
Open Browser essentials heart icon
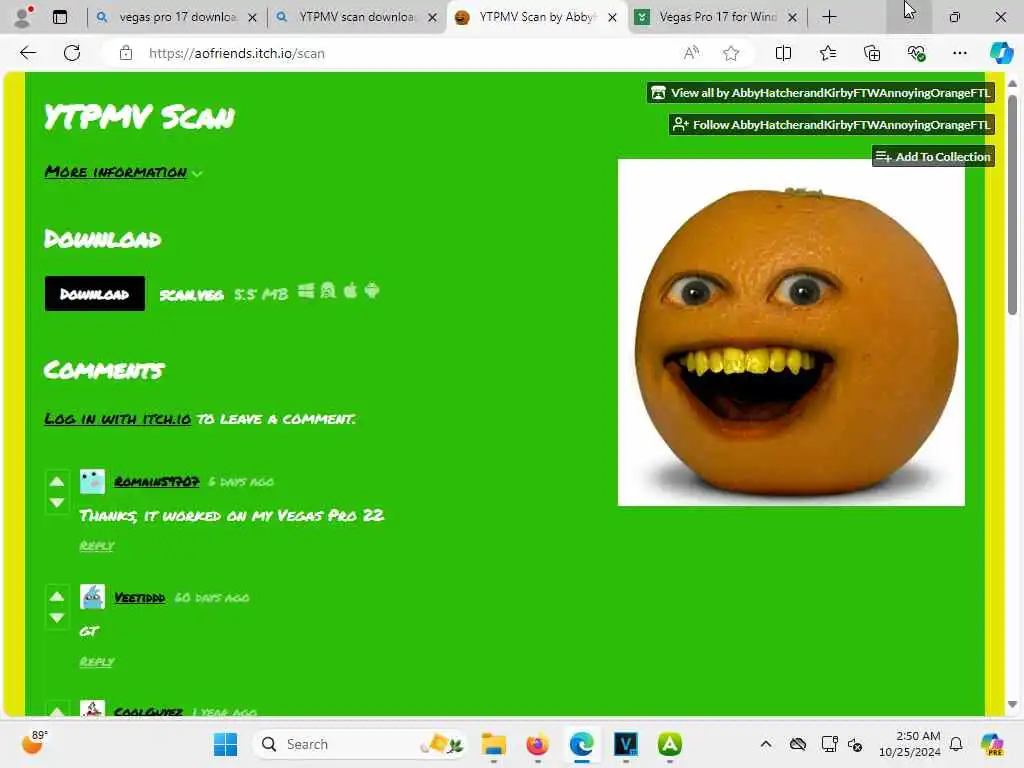916,53
